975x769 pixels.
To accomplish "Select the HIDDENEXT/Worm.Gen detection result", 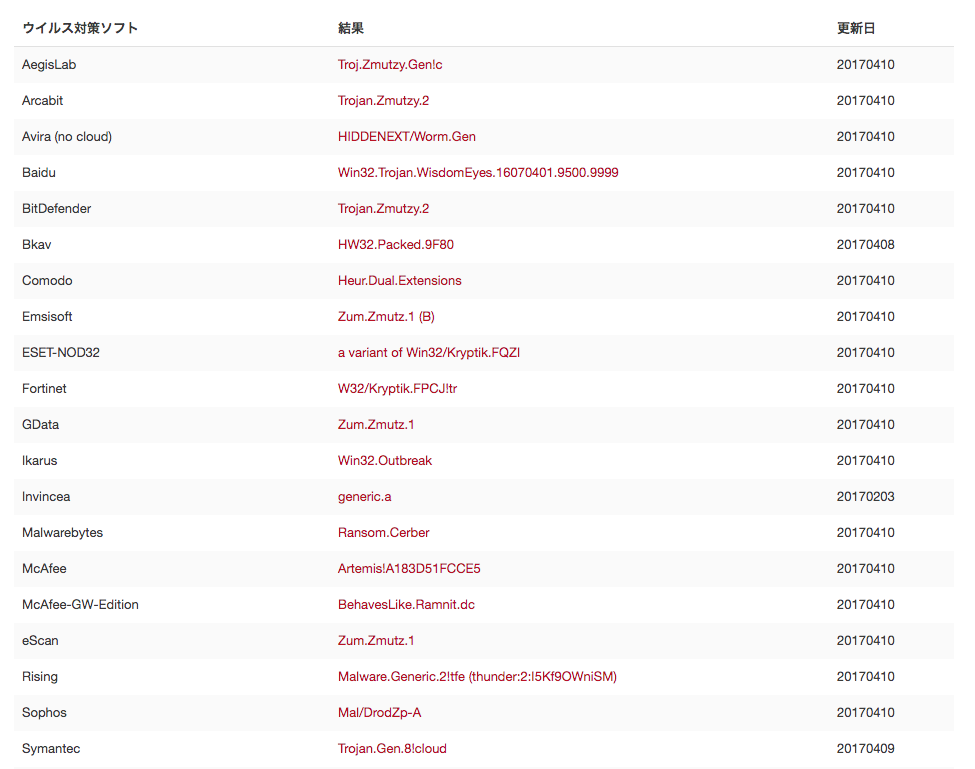I will pyautogui.click(x=407, y=137).
